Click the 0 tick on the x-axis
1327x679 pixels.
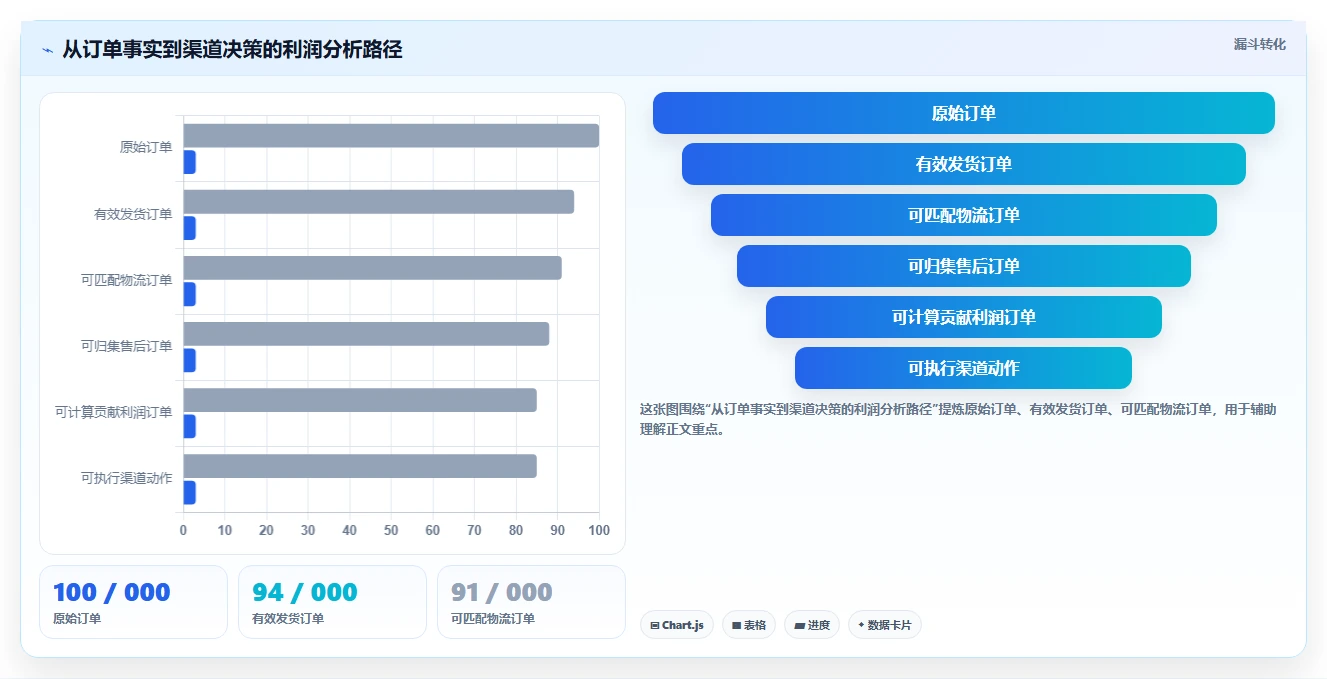(x=183, y=531)
